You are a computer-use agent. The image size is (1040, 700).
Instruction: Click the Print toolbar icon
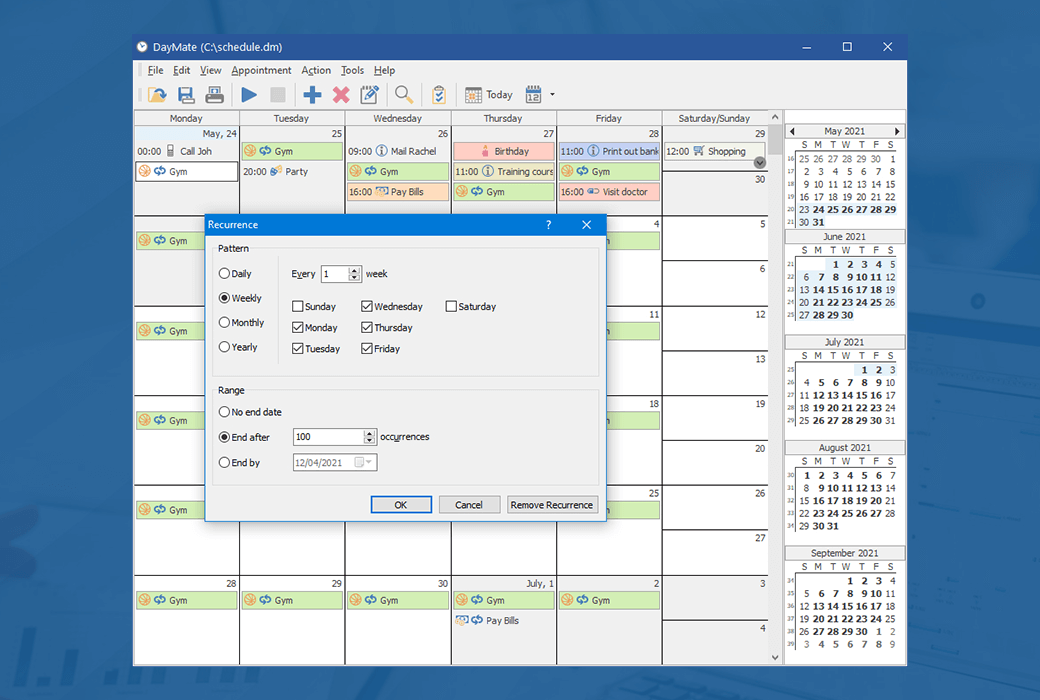214,95
